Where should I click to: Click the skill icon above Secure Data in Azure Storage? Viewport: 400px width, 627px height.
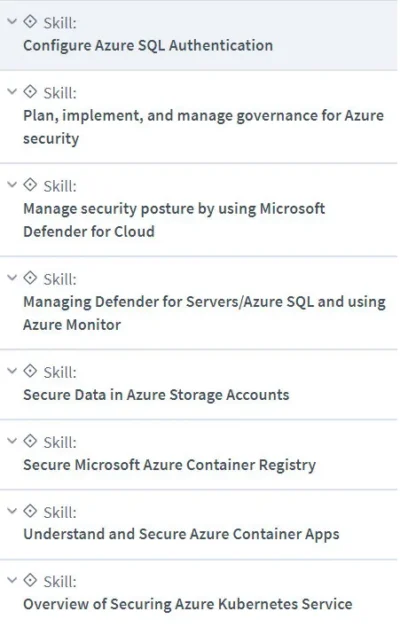pos(30,371)
